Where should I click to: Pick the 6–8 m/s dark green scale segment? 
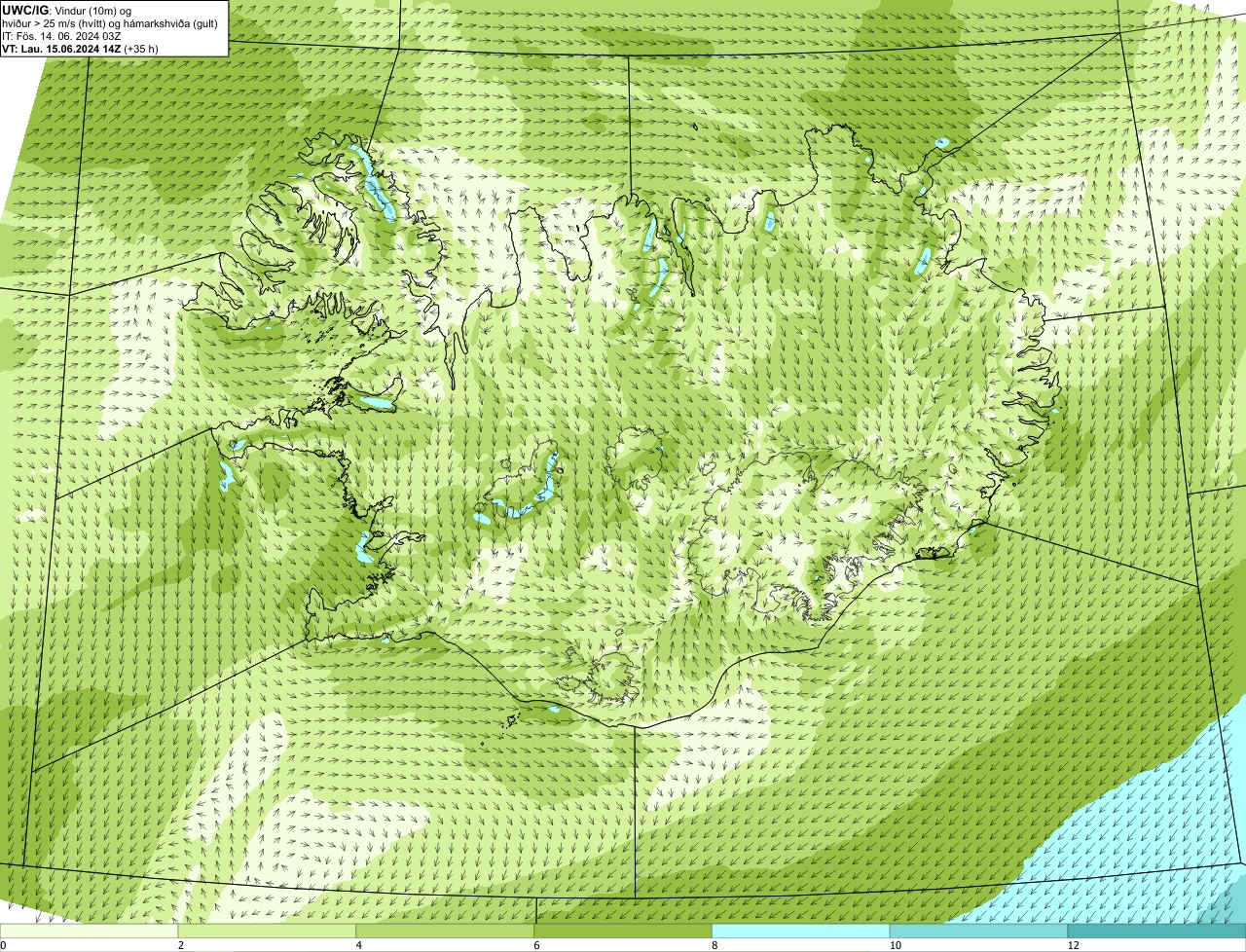pos(624,932)
